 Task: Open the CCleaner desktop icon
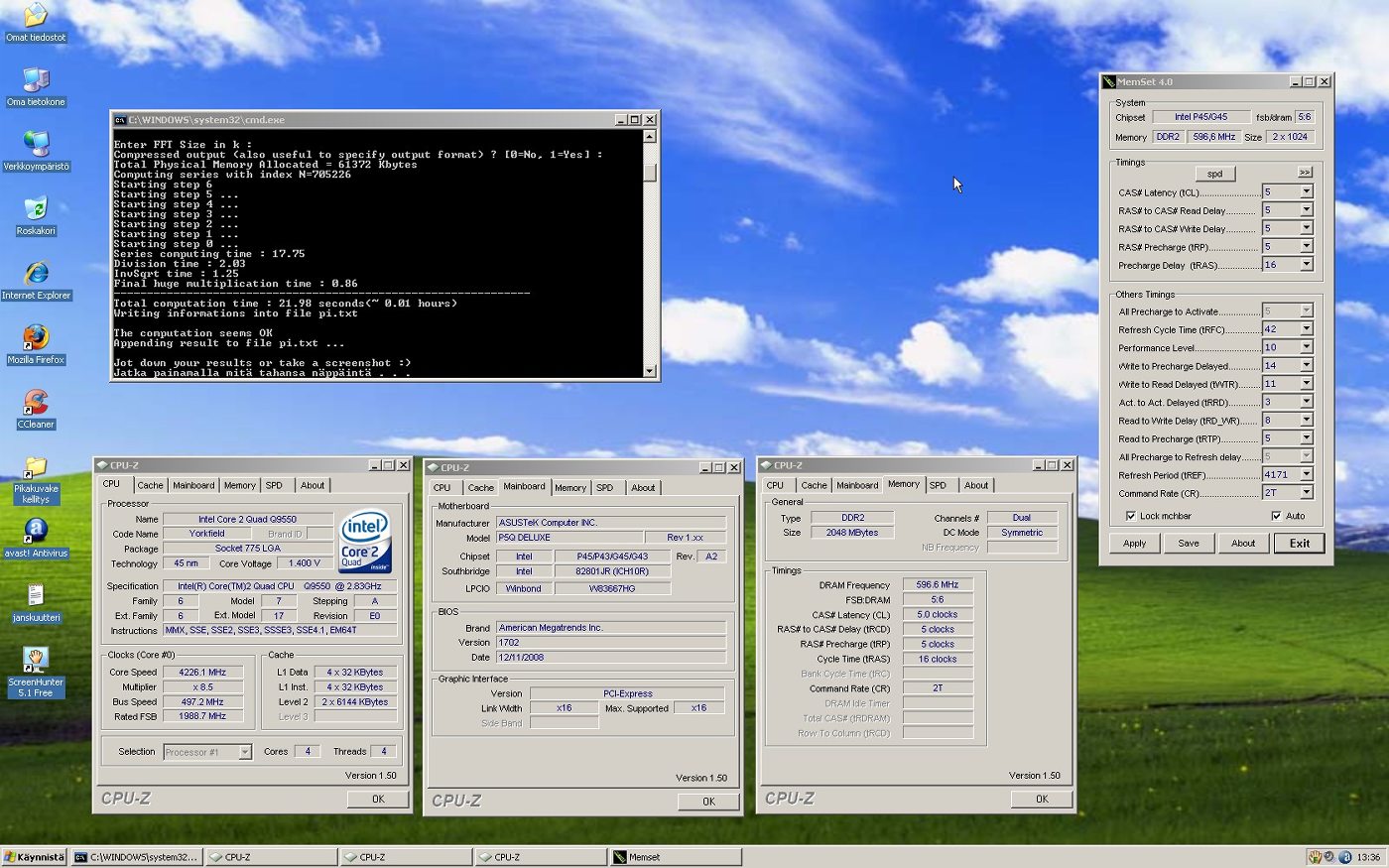click(36, 402)
